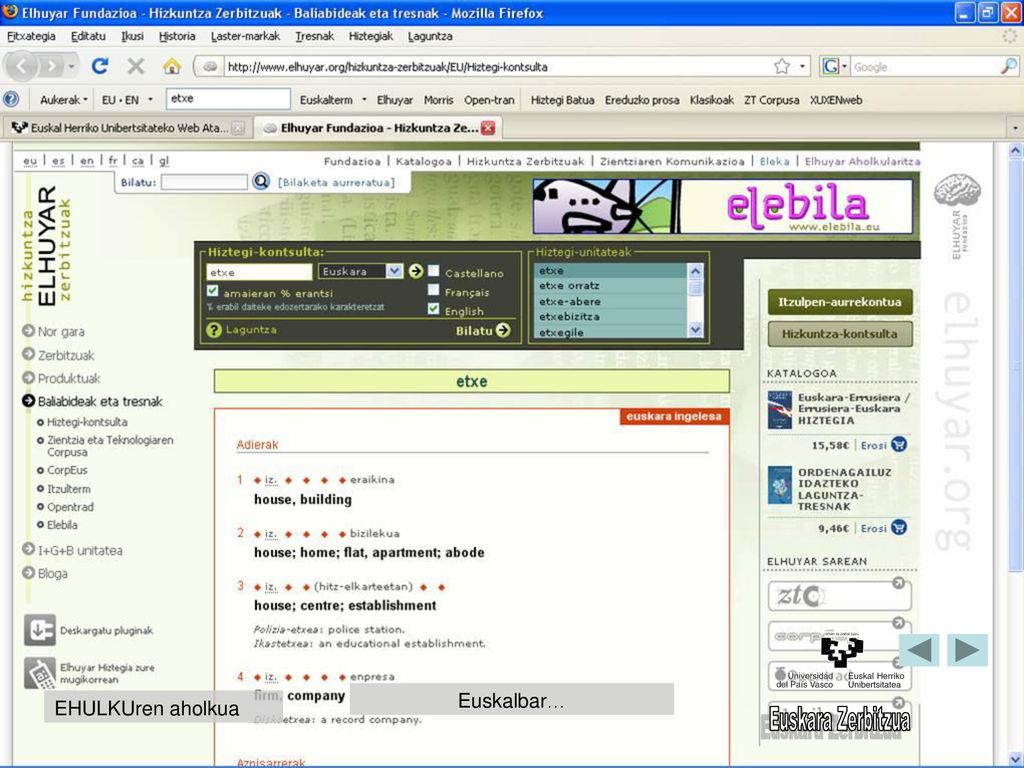Open the Aukerak dropdown in Euskalbar

pyautogui.click(x=63, y=100)
